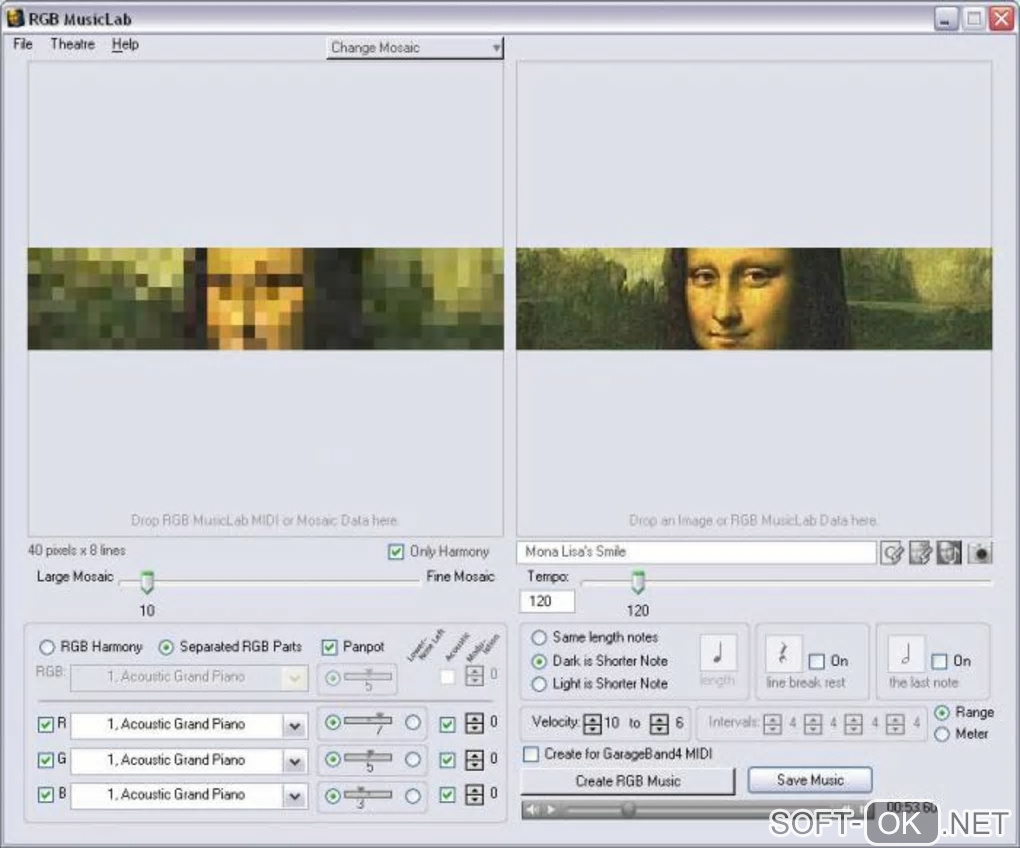Select the Meter radio button
Screen dimensions: 1020x848
tap(941, 734)
